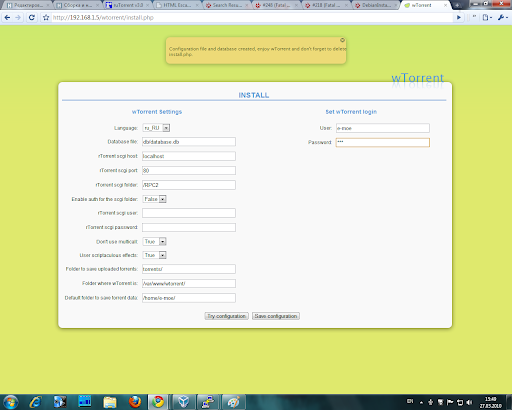Screen dimensions: 512x410
Task: Open Internet Explorer from the taskbar
Action: click(35, 402)
